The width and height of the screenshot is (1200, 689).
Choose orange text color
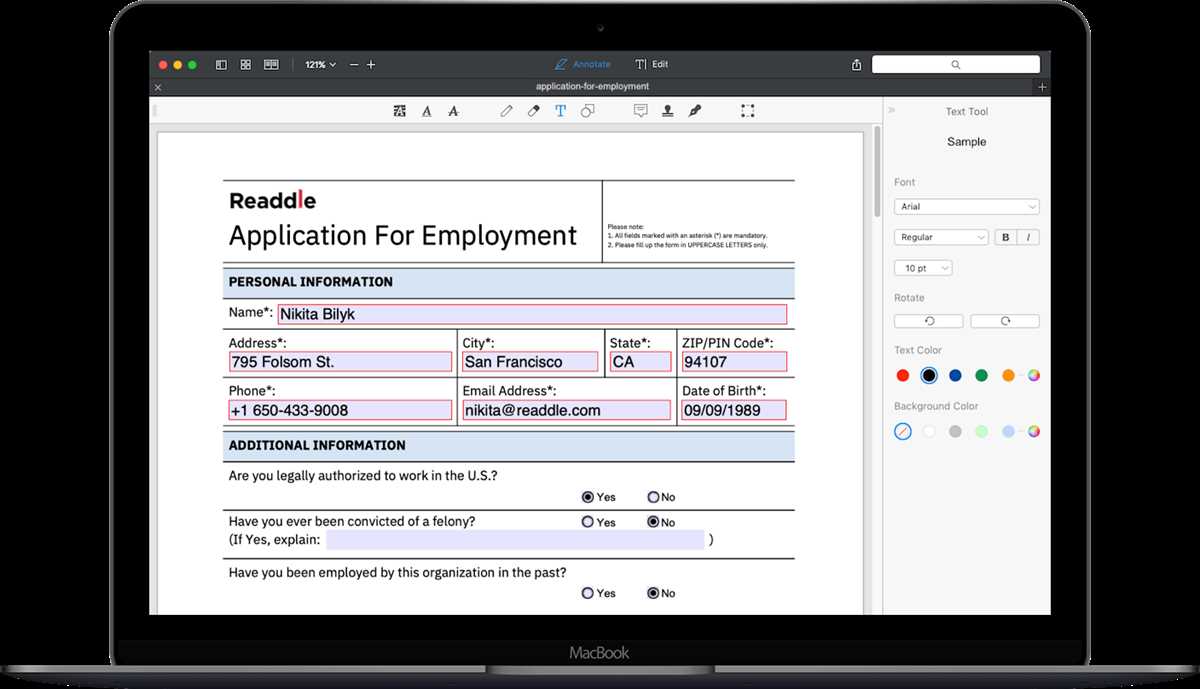1008,375
